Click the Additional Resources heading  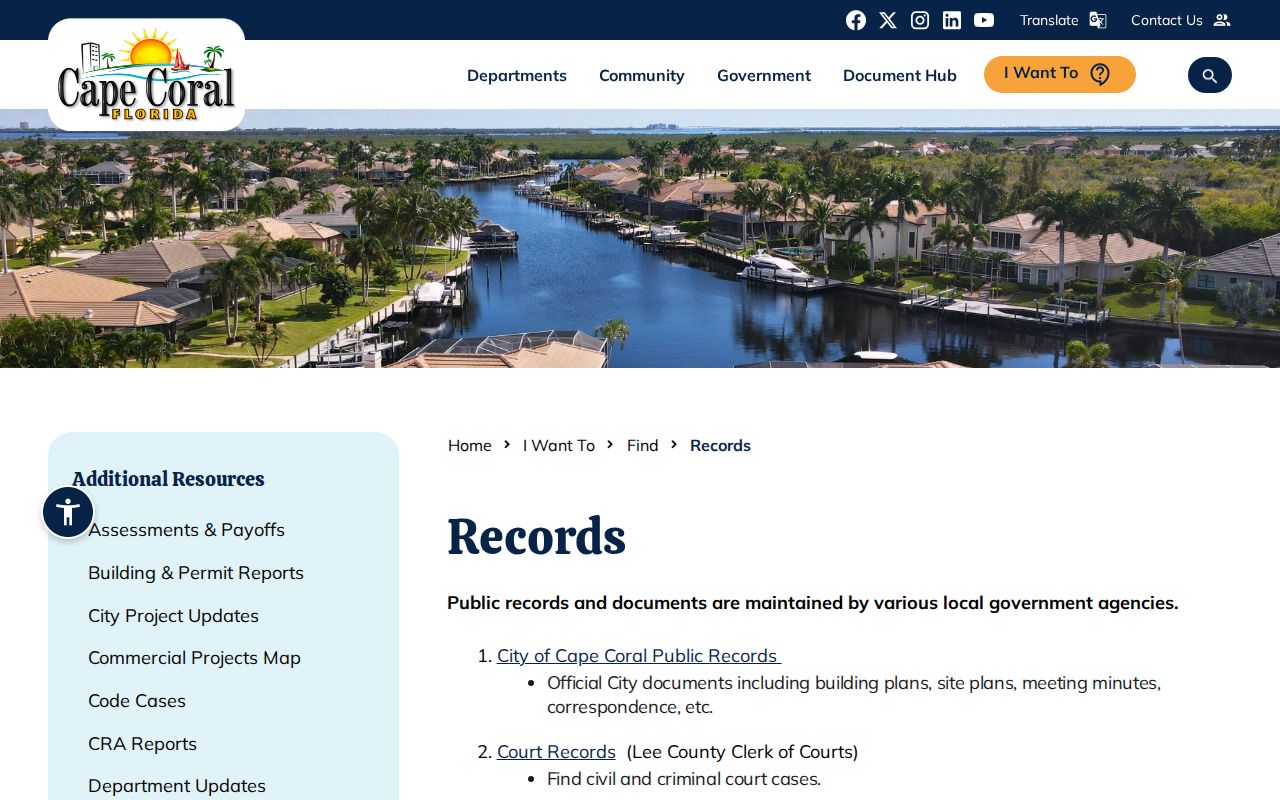168,479
